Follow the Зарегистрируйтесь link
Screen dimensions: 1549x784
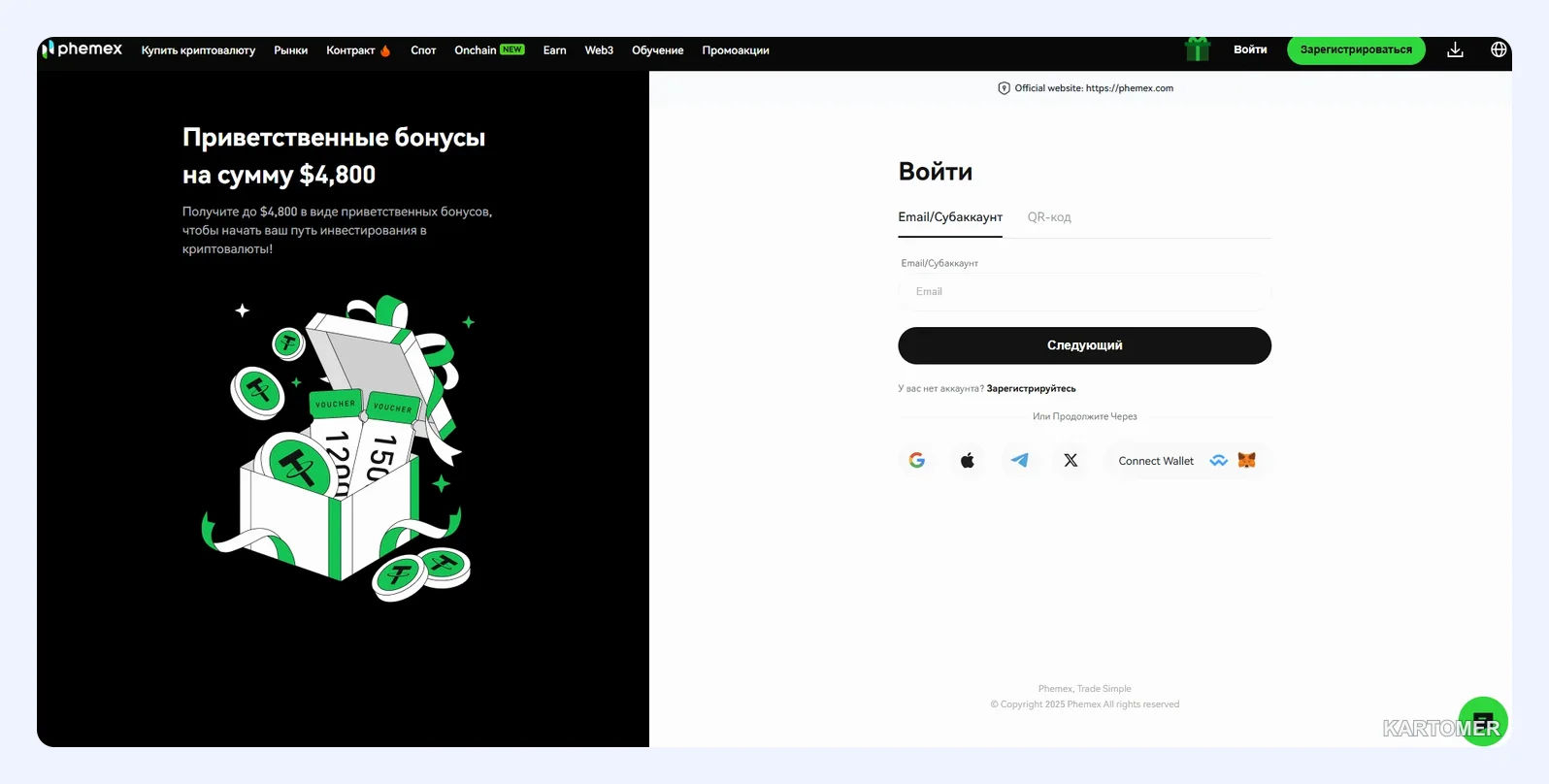coord(1031,389)
